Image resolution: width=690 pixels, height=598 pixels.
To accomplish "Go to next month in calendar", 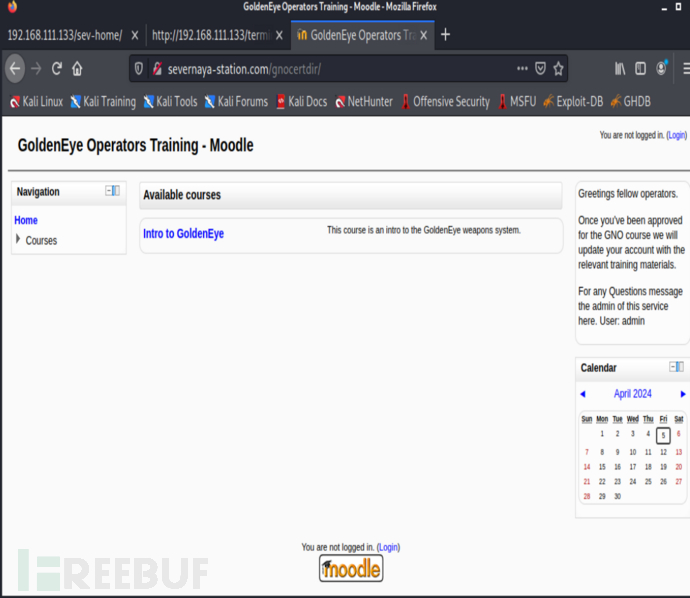I will pos(683,394).
